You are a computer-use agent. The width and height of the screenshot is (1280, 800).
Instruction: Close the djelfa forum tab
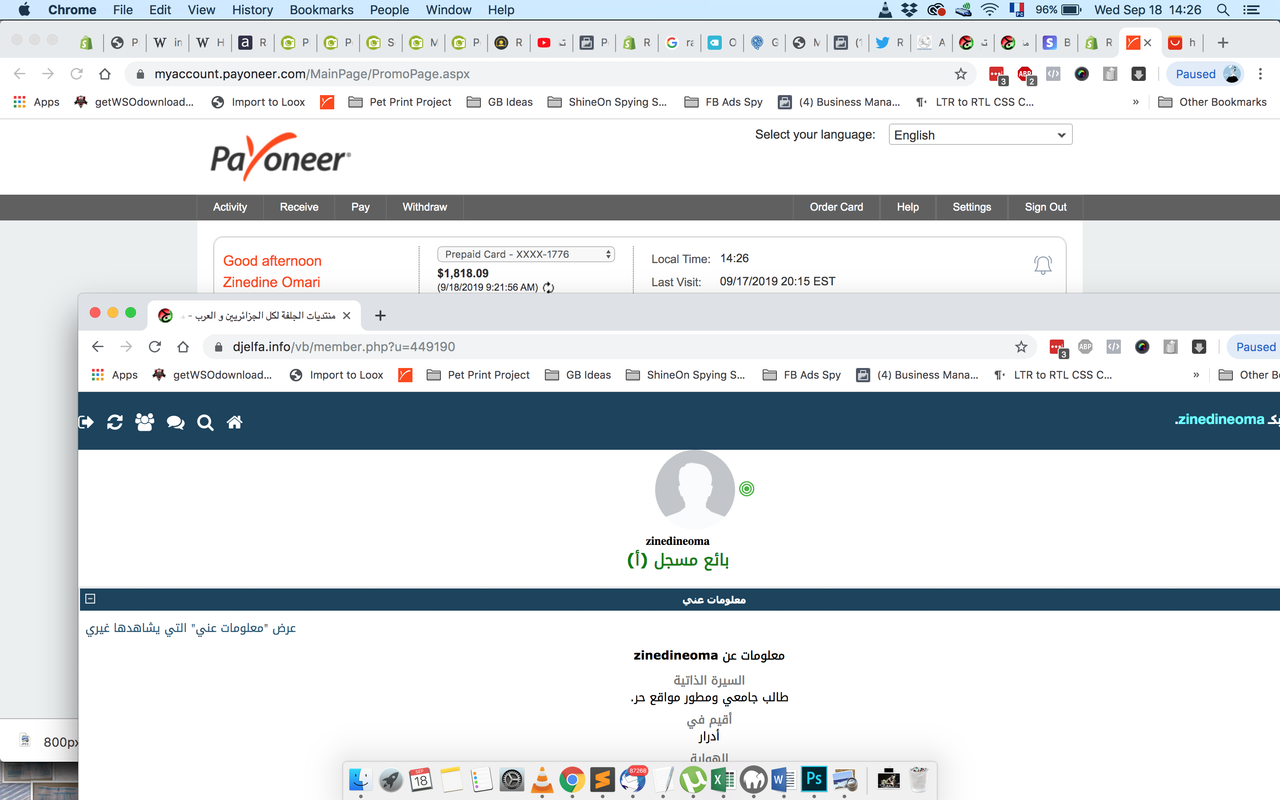point(347,315)
